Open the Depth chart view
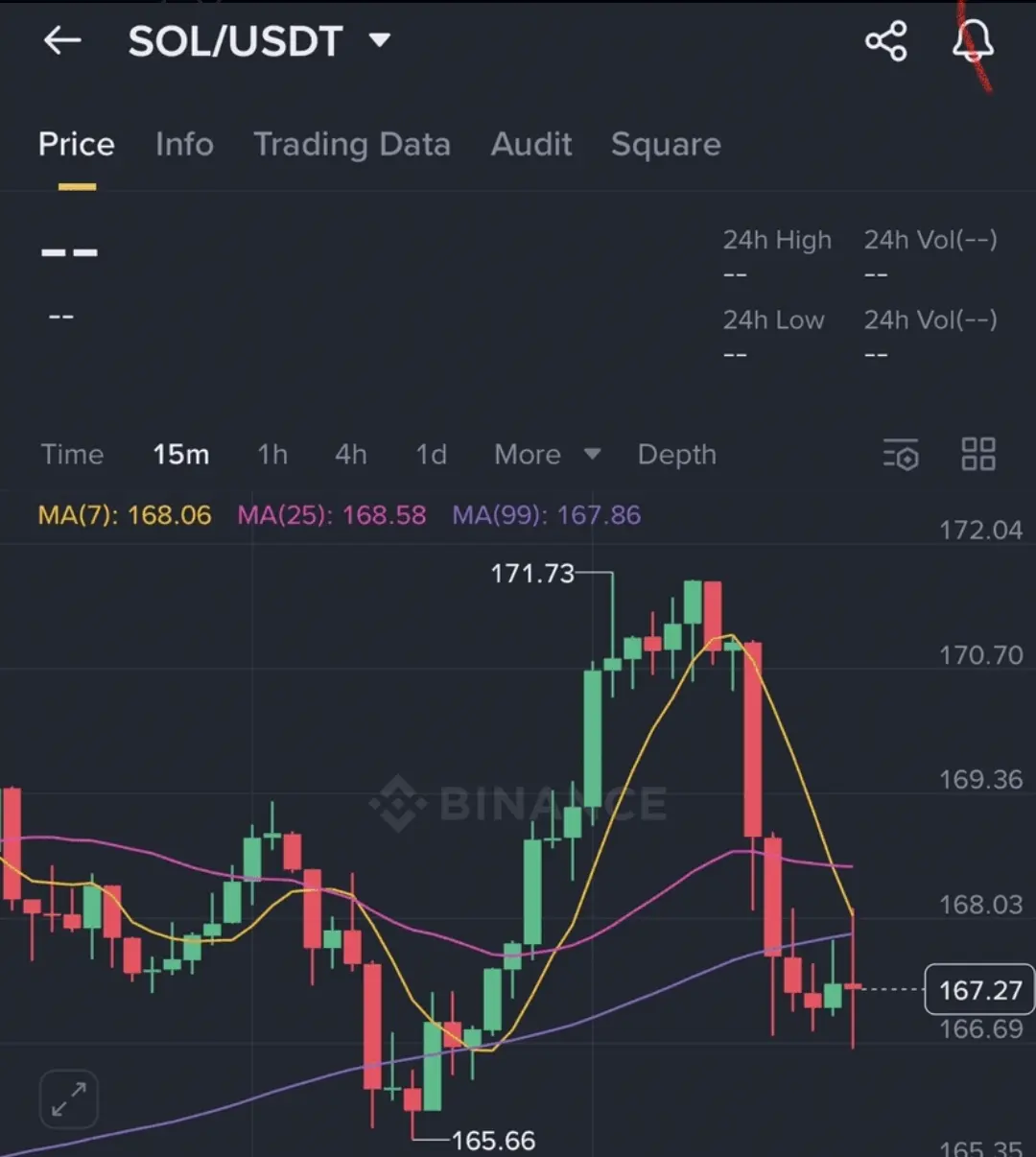This screenshot has width=1036, height=1157. [676, 454]
